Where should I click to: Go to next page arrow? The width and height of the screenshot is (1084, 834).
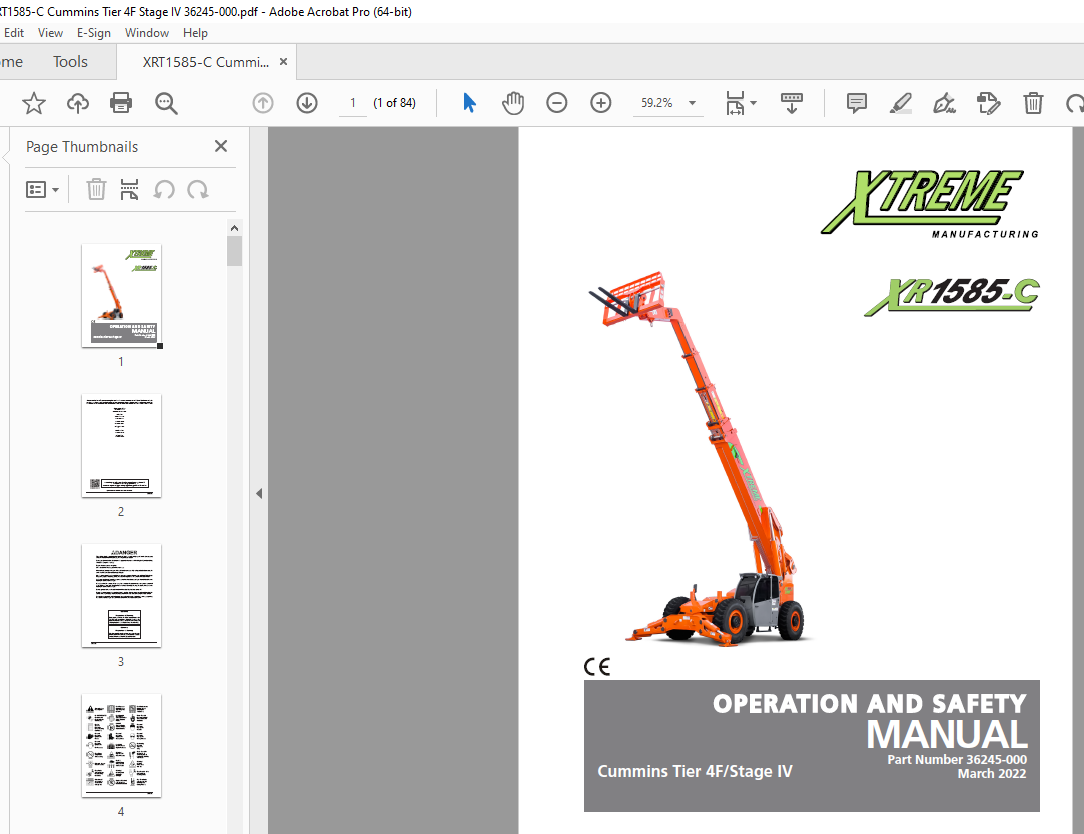[x=307, y=103]
